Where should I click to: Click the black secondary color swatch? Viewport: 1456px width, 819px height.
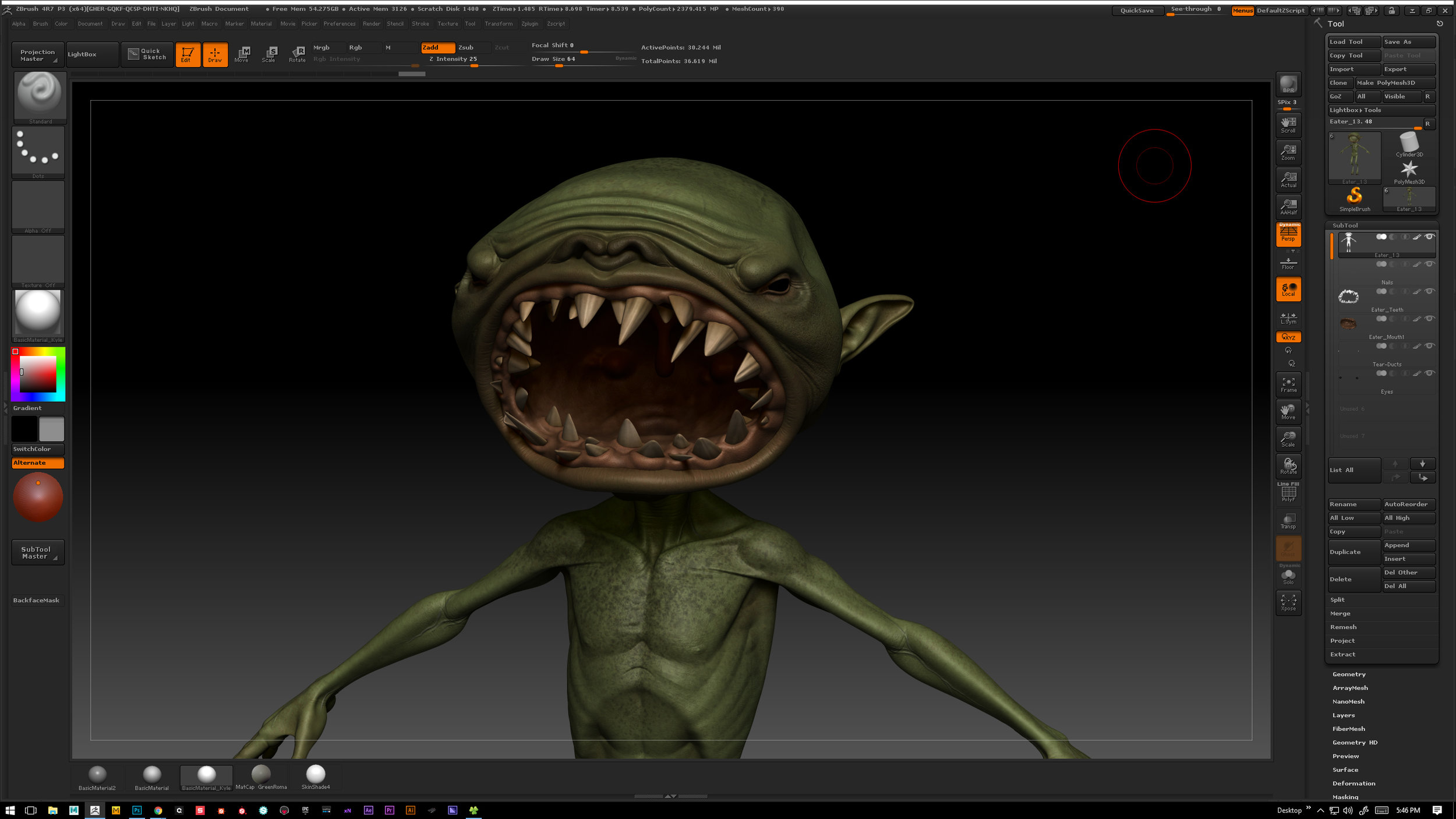point(24,429)
